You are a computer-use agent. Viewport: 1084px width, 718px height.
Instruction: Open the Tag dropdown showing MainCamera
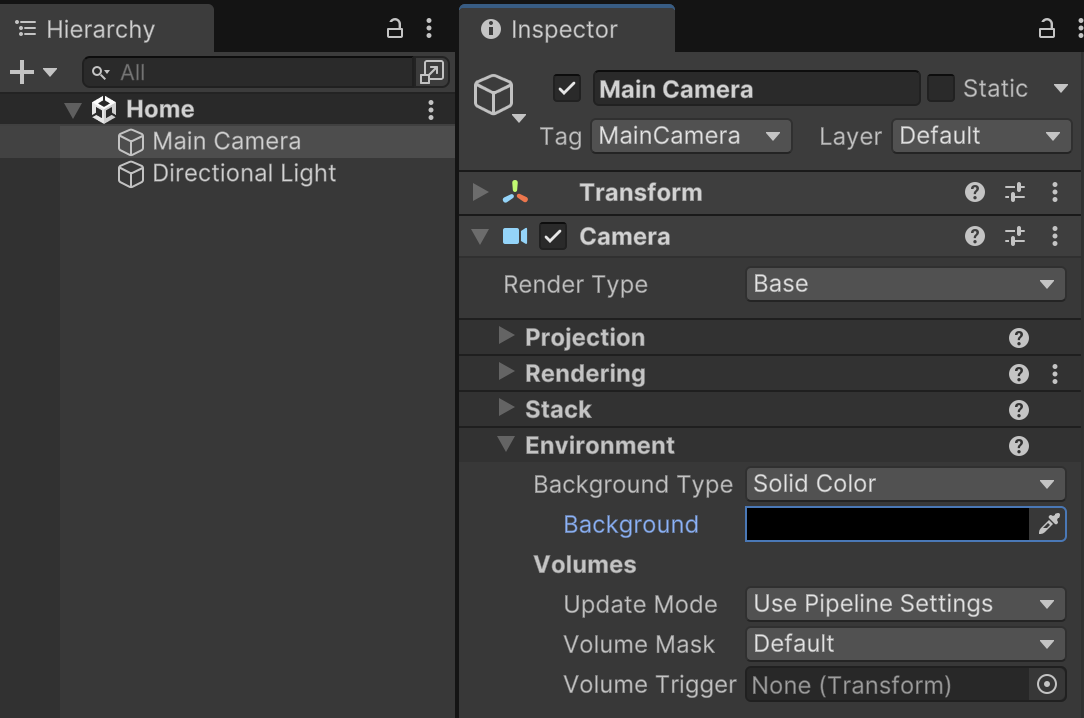click(x=691, y=136)
